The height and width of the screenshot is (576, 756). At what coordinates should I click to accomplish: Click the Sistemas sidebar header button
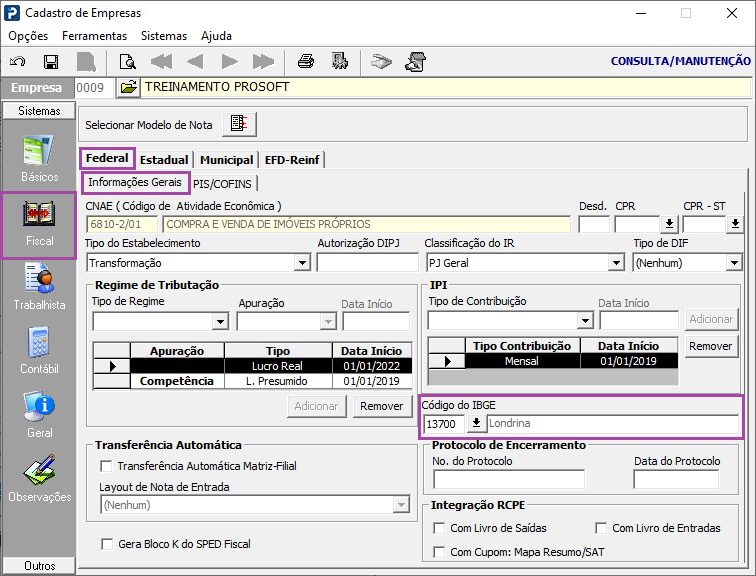click(x=39, y=111)
